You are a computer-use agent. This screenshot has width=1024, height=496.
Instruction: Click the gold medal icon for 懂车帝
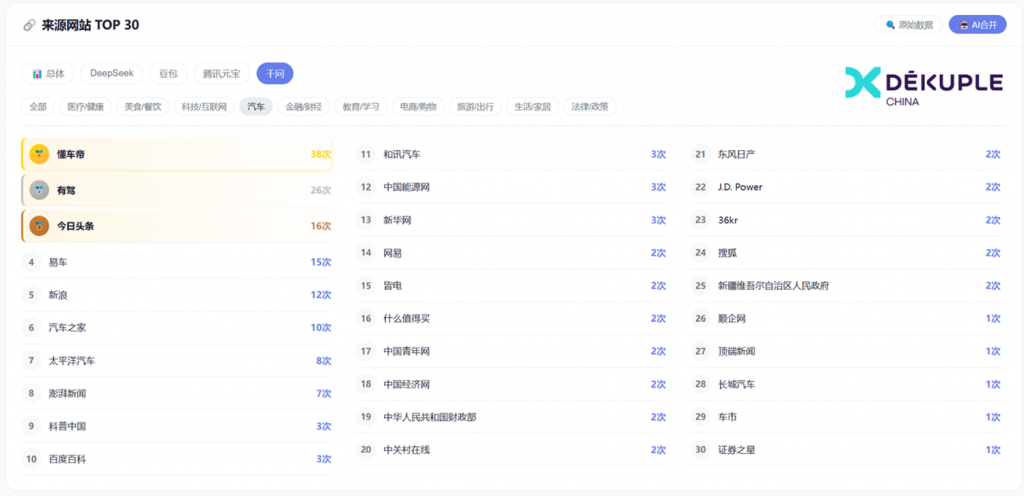[x=39, y=154]
